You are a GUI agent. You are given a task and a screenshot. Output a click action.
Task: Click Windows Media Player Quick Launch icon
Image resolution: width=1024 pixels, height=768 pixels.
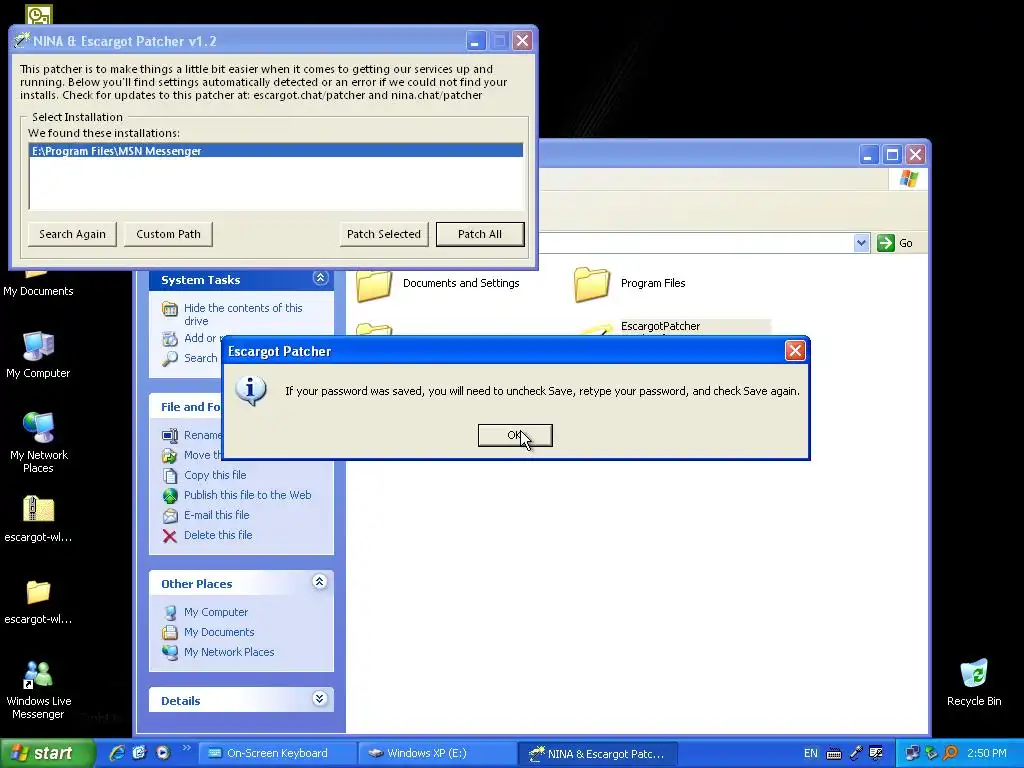point(163,753)
